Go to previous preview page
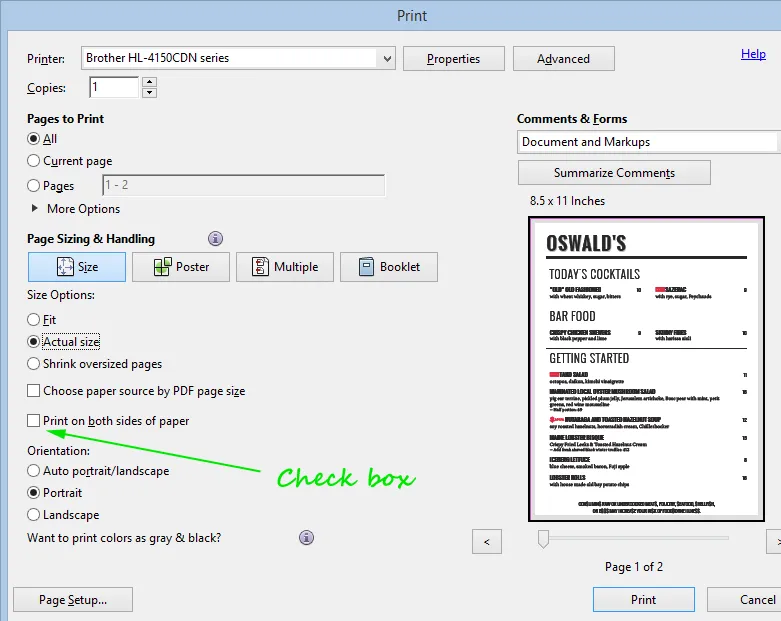The image size is (781, 621). coord(487,541)
